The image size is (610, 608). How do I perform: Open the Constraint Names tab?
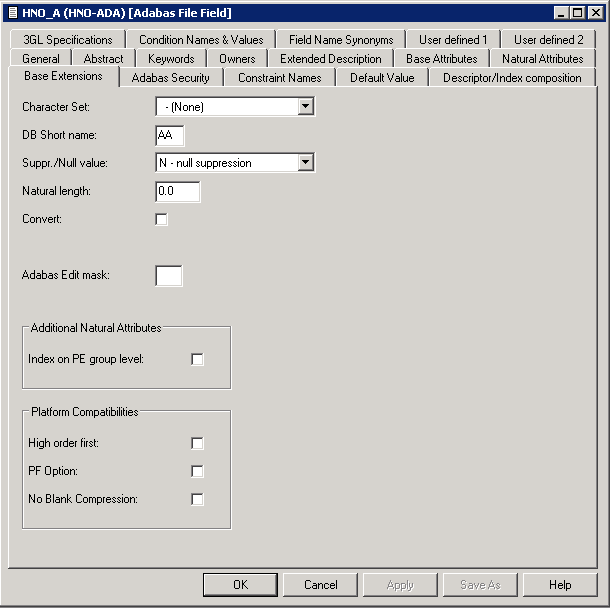[x=279, y=78]
